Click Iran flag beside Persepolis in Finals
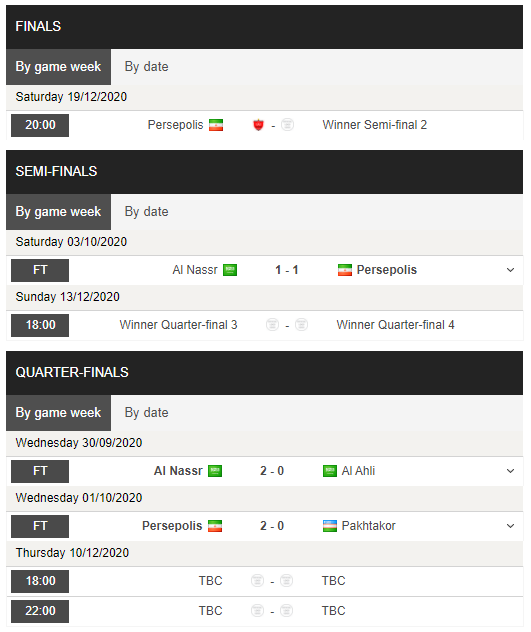 (216, 125)
